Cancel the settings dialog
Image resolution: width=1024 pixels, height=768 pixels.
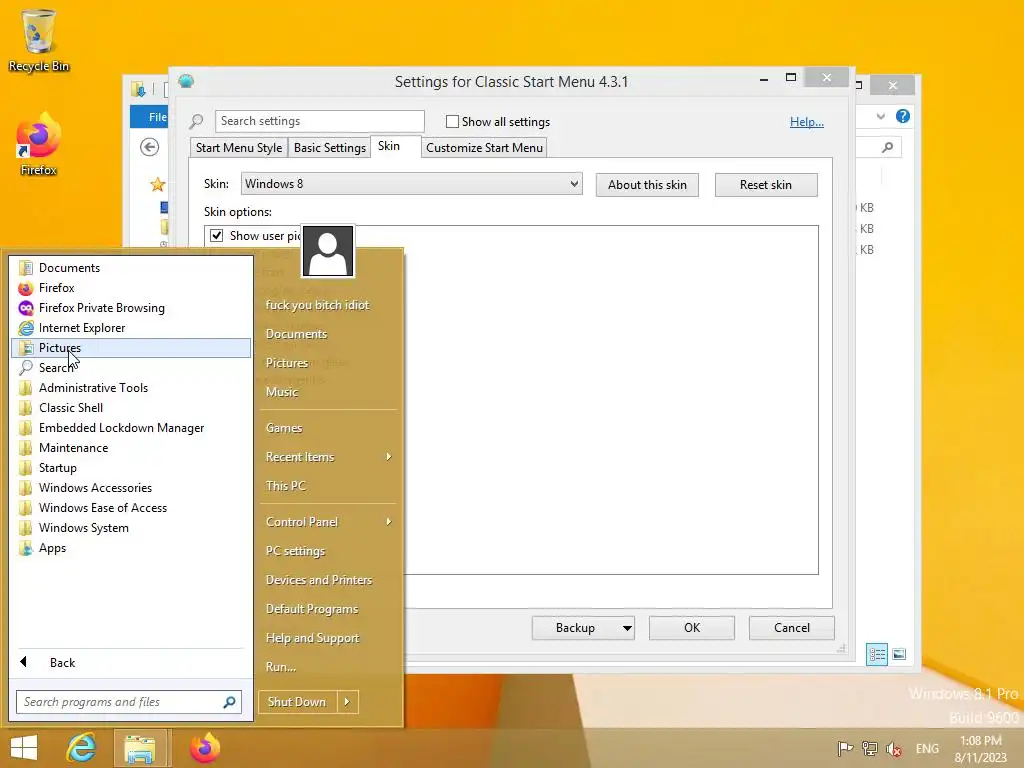[x=792, y=628]
